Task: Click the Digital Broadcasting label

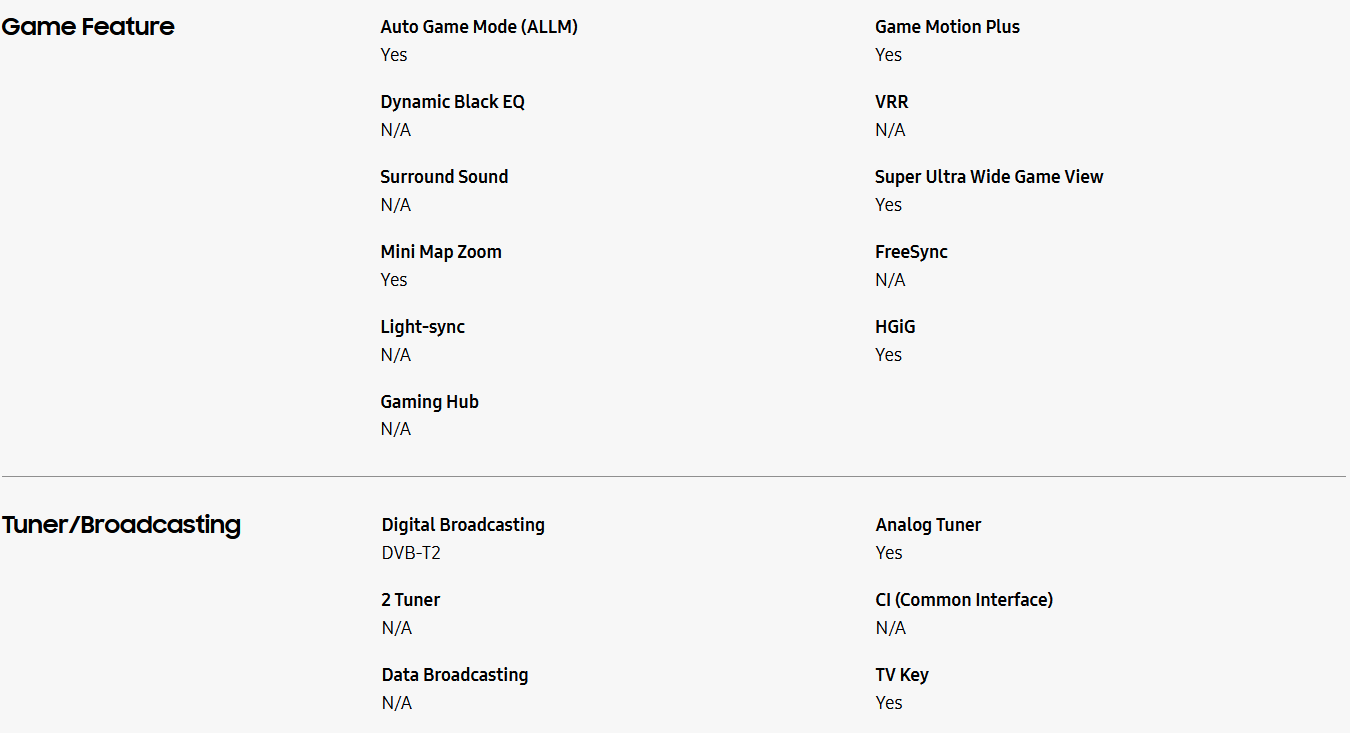Action: click(x=463, y=525)
